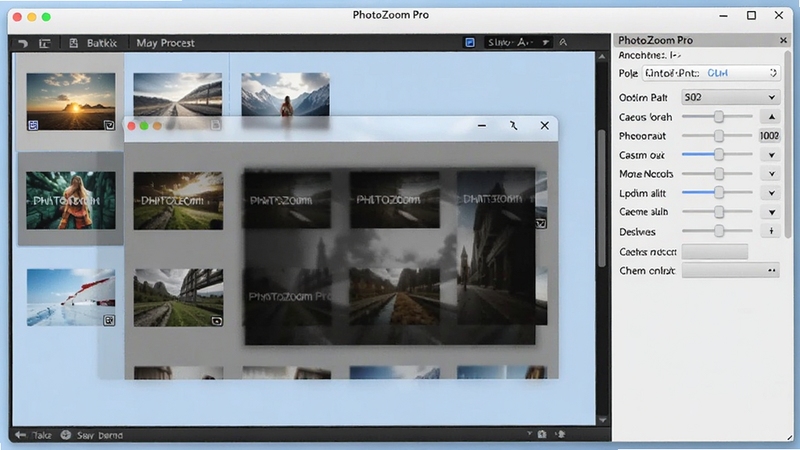Click Take in the bottom status bar
The height and width of the screenshot is (450, 800).
click(x=42, y=435)
